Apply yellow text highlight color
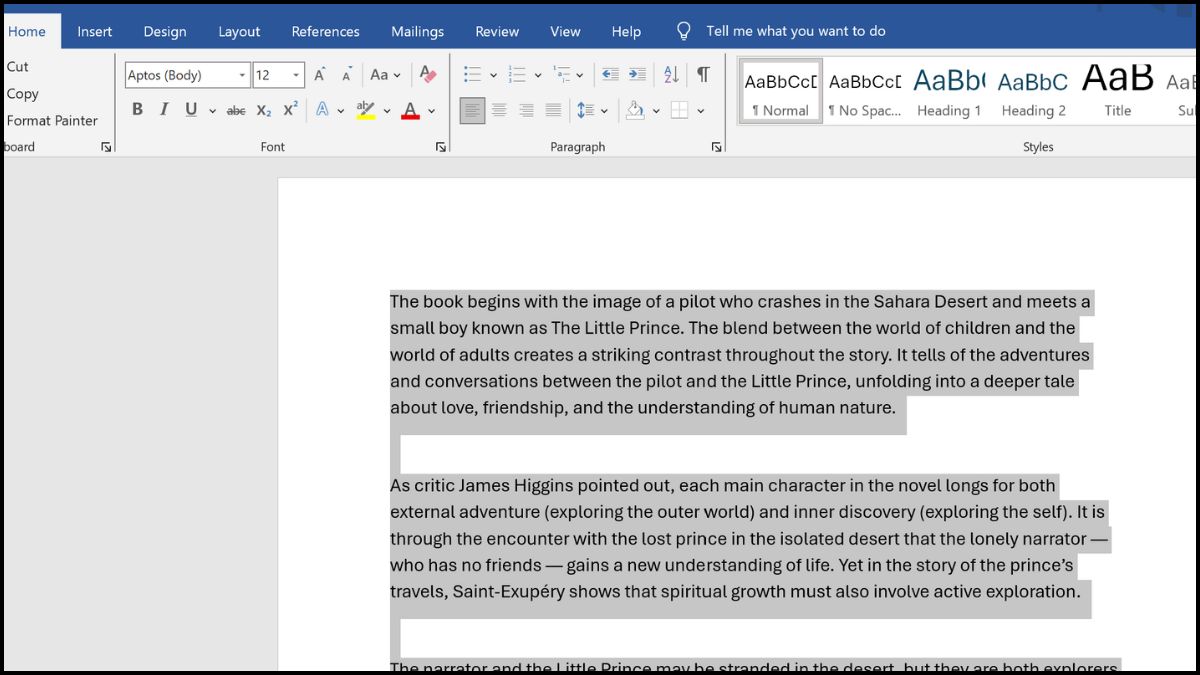Viewport: 1200px width, 675px height. 365,110
